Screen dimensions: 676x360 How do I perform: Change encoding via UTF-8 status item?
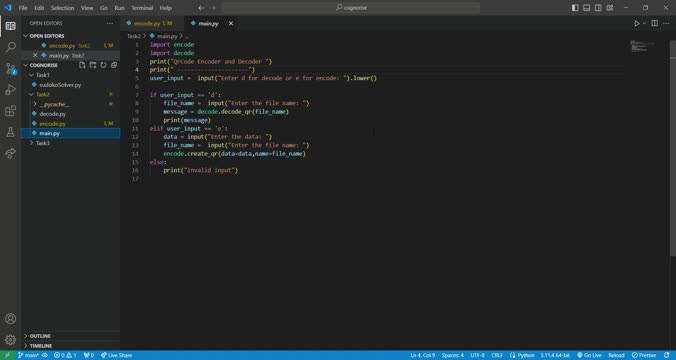(x=477, y=355)
